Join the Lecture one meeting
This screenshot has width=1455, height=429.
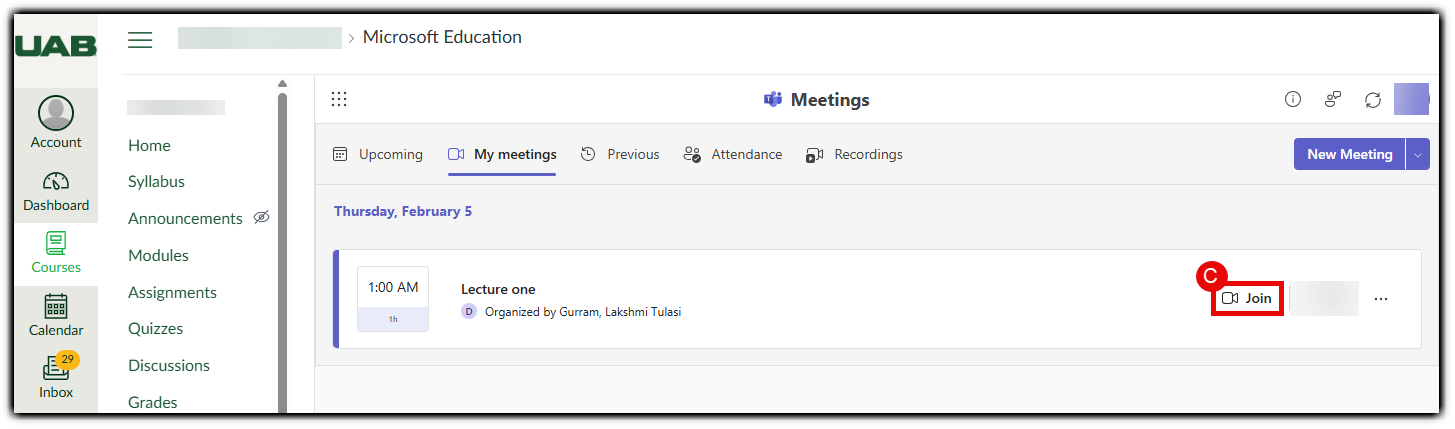click(1247, 299)
